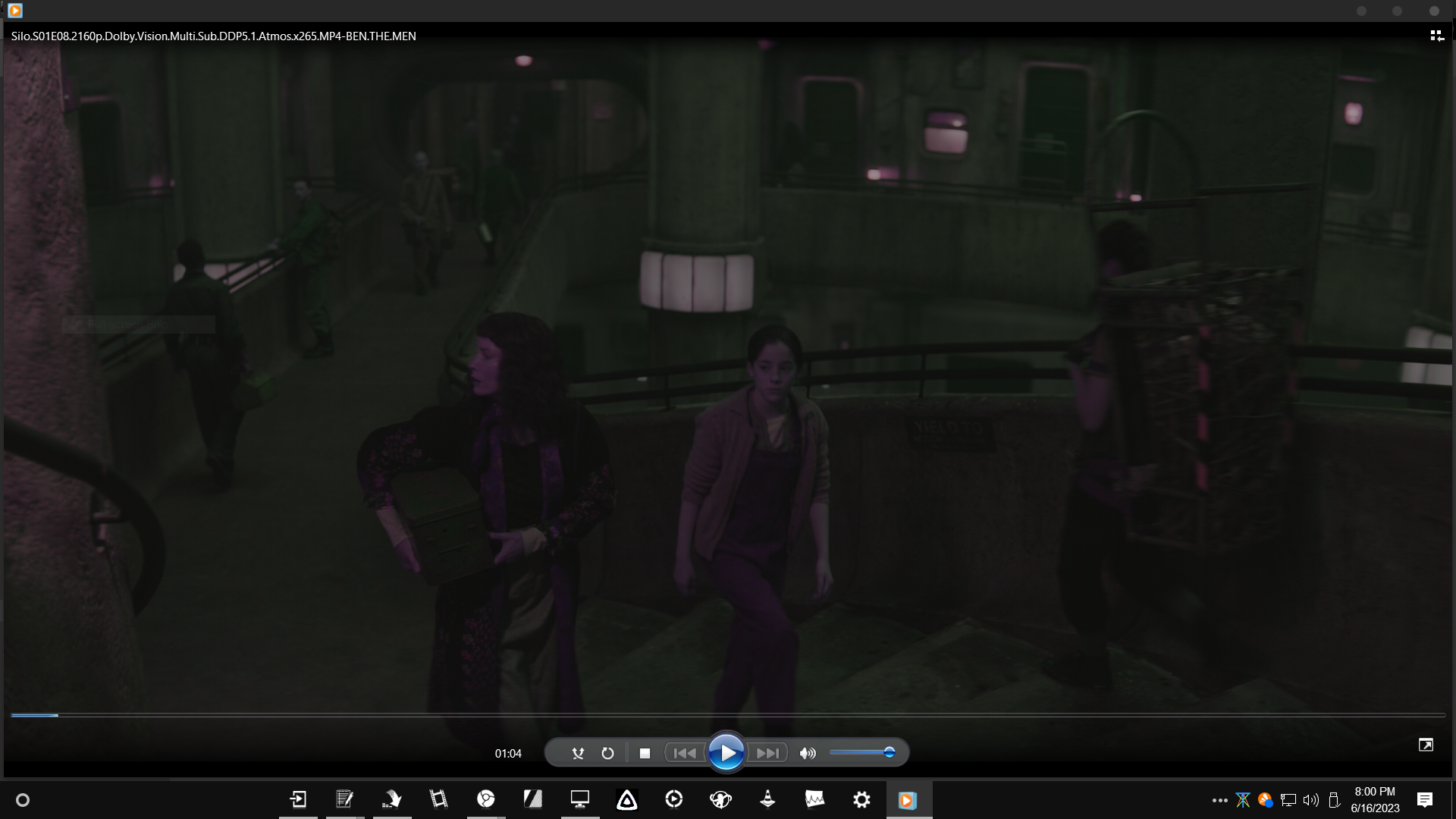
Task: Click the blue Play button
Action: (726, 752)
